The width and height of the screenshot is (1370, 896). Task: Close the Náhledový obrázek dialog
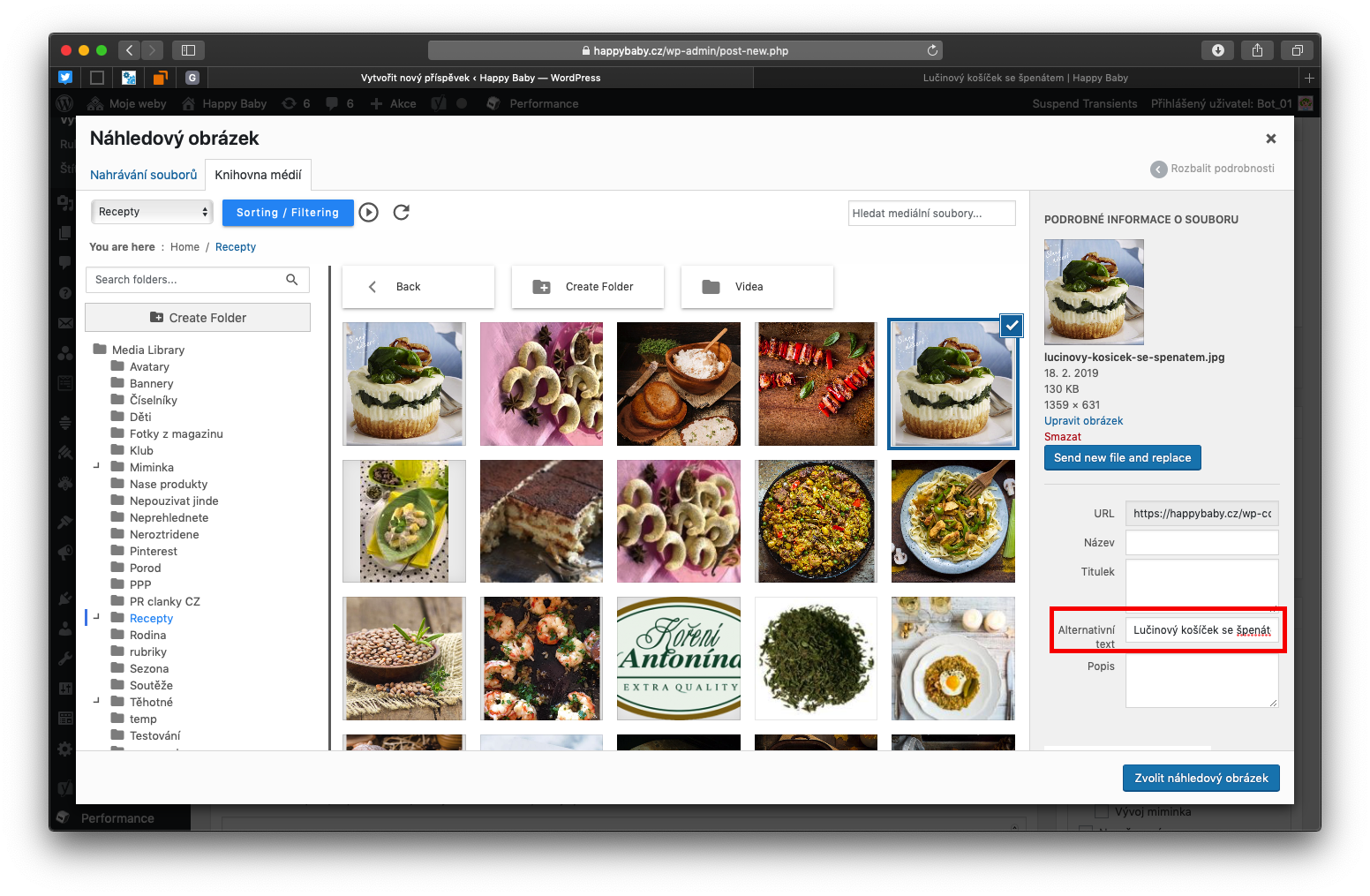click(x=1271, y=139)
